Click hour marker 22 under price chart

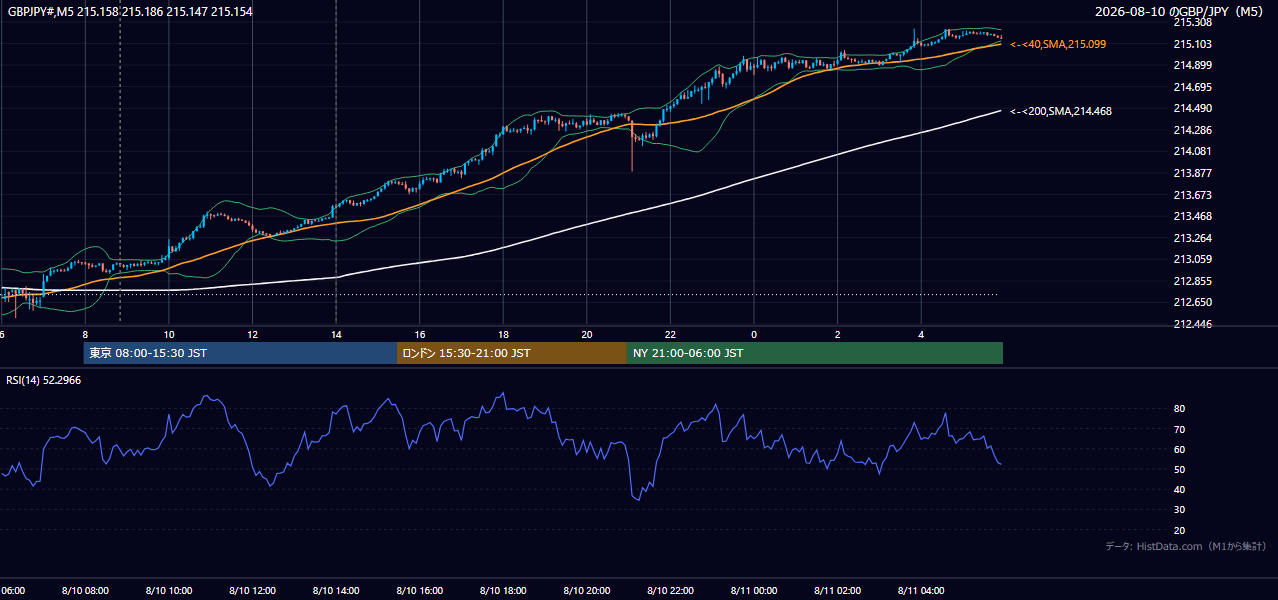(x=670, y=335)
